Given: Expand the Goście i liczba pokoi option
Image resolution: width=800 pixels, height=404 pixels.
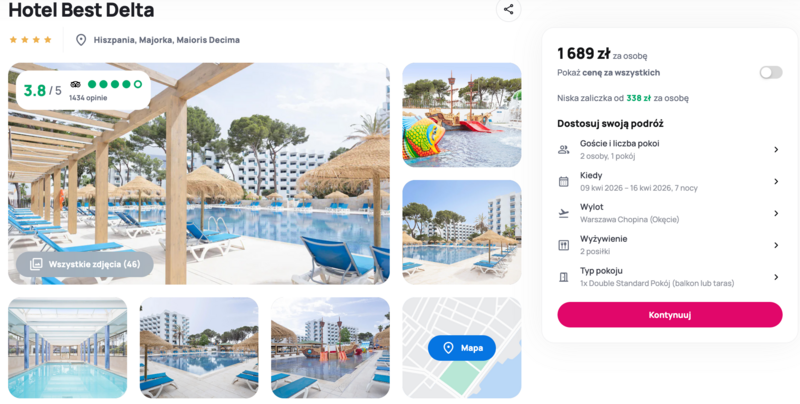Looking at the screenshot, I should pos(669,149).
